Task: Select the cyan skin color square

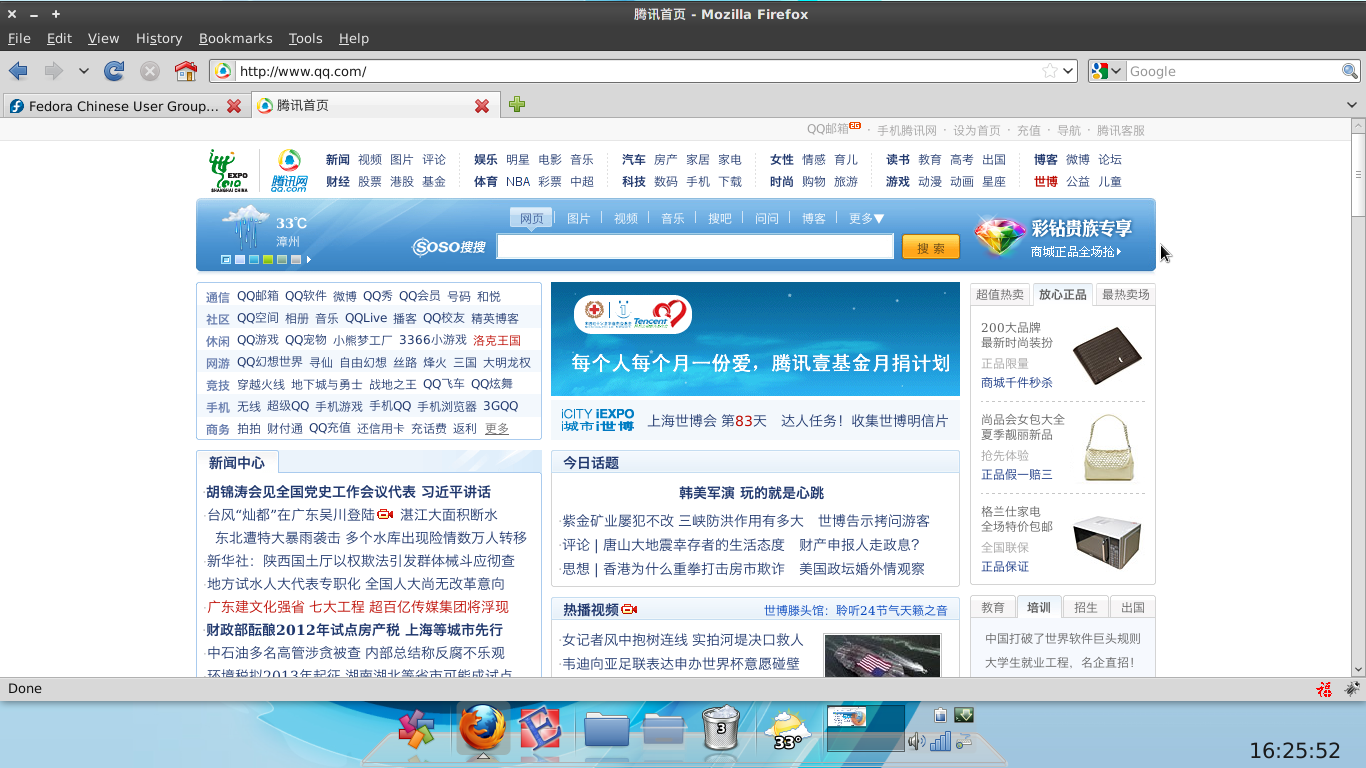Action: coord(254,260)
